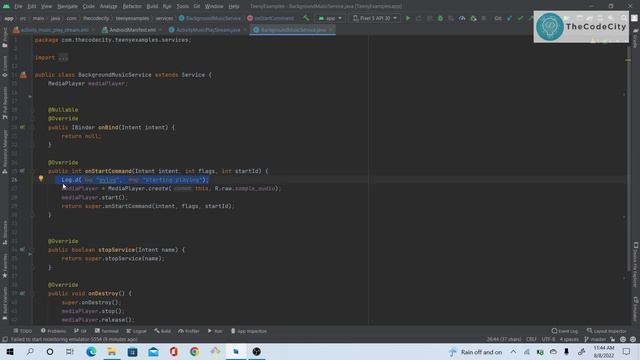
Task: Open the Edit menu
Action: (32, 7)
